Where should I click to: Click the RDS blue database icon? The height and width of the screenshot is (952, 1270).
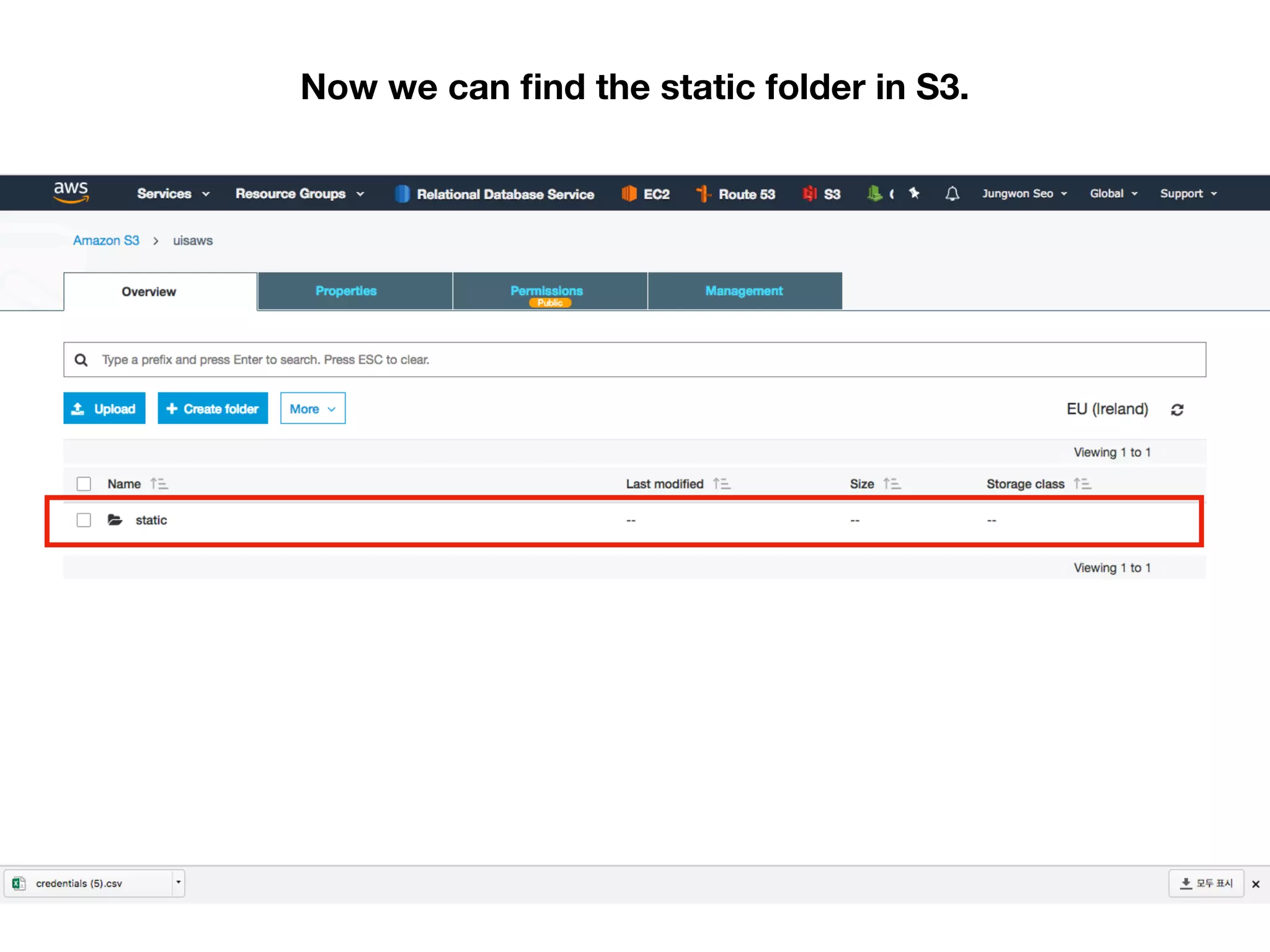pyautogui.click(x=402, y=194)
